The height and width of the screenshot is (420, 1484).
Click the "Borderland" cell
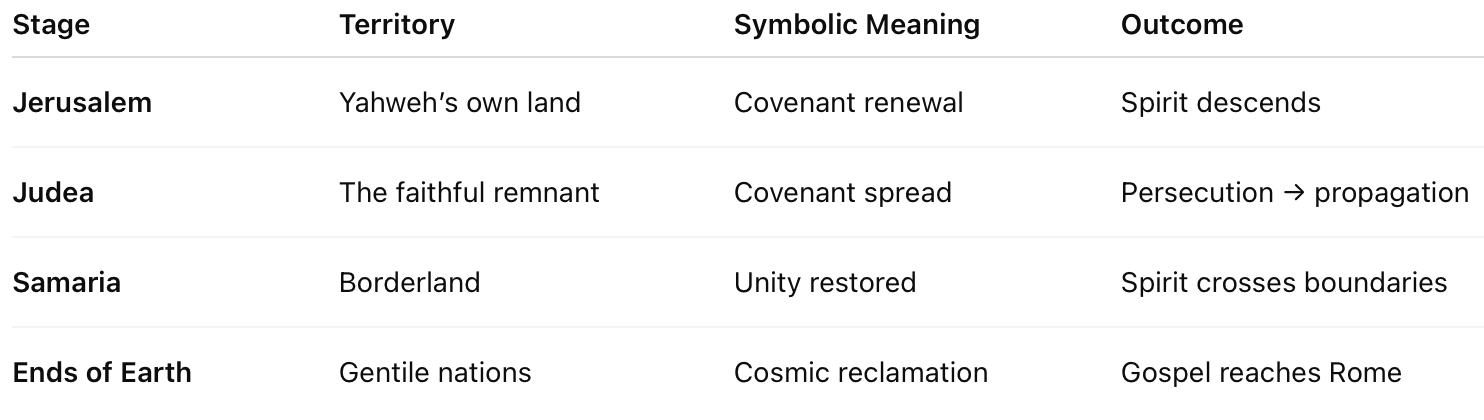[x=409, y=282]
